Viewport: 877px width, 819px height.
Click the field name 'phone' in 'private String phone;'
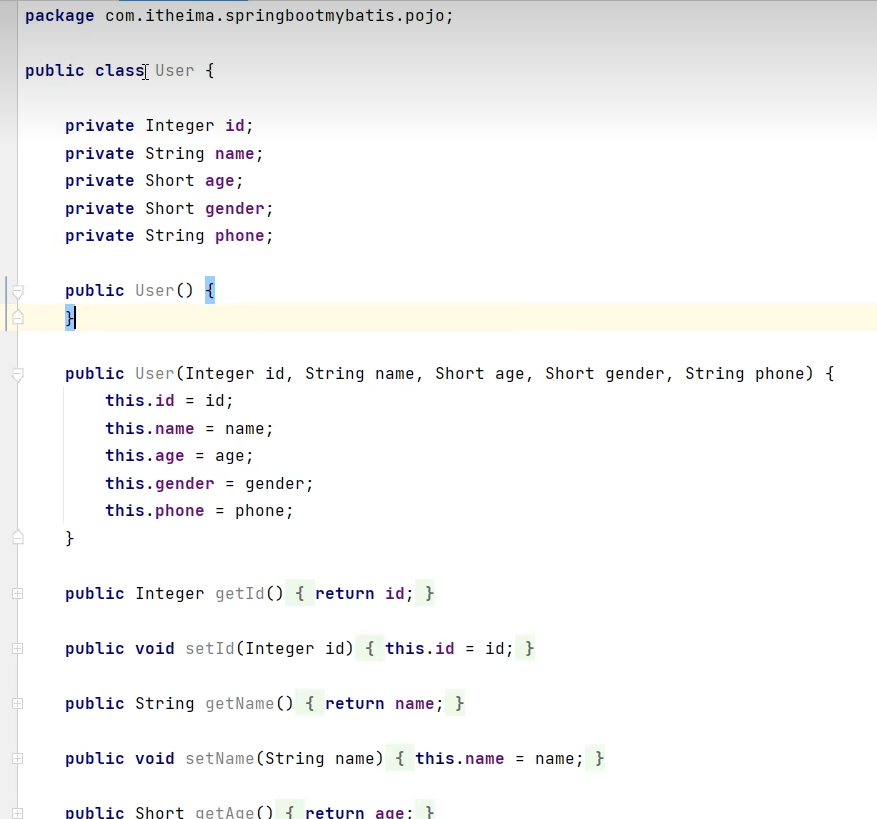pos(239,236)
